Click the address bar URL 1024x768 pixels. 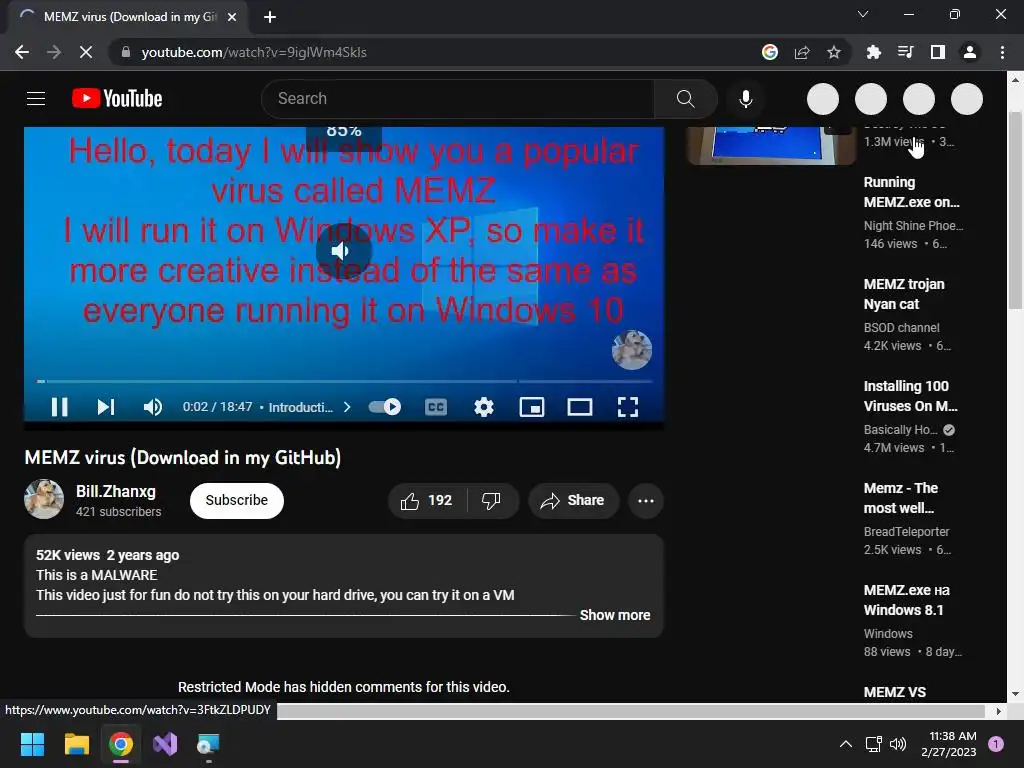pyautogui.click(x=254, y=52)
